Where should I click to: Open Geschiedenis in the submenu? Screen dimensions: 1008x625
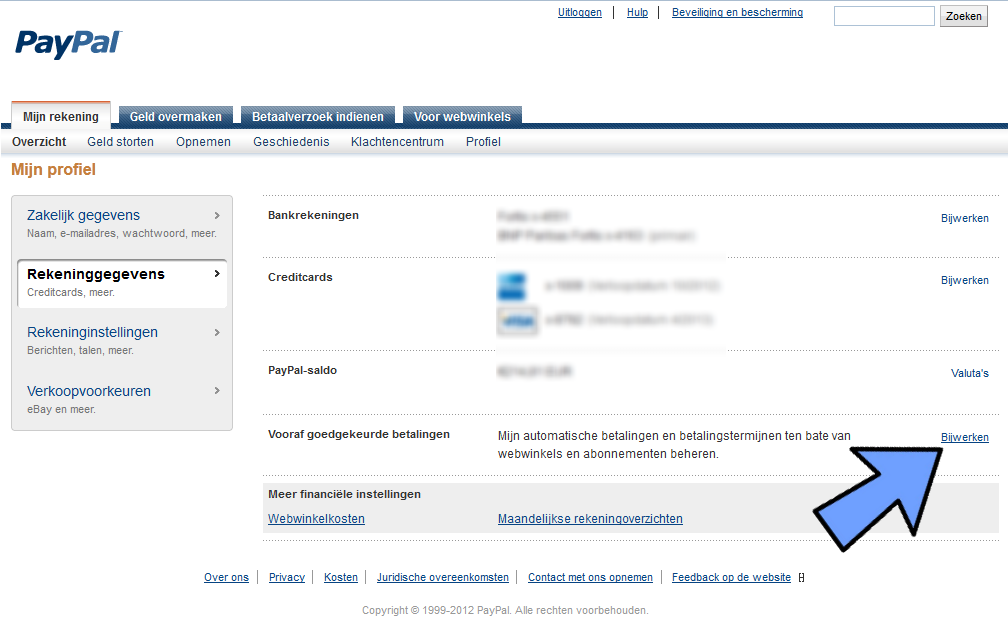pos(291,142)
